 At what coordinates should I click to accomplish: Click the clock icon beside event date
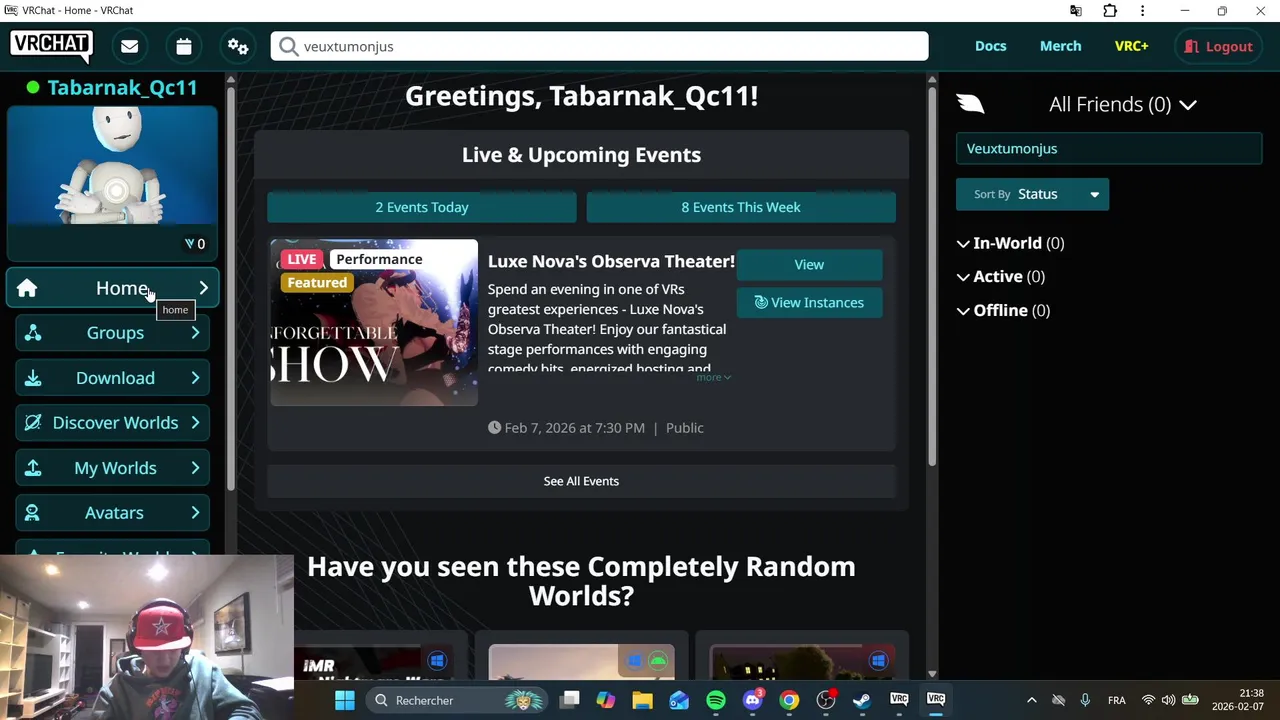coord(494,428)
